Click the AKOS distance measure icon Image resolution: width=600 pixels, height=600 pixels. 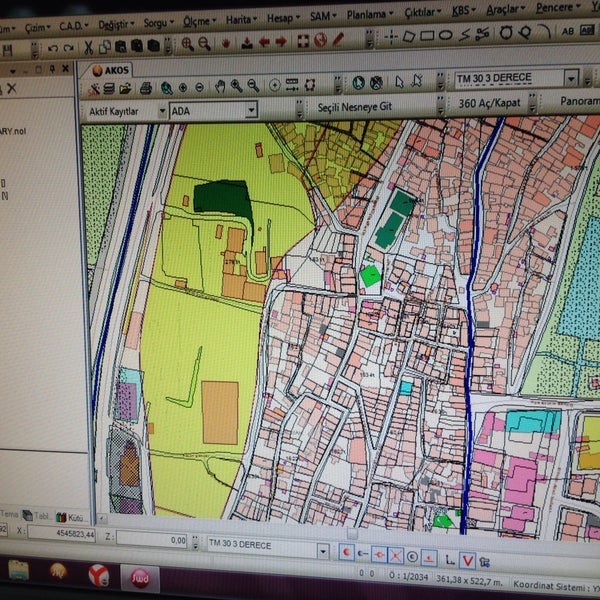coord(292,85)
